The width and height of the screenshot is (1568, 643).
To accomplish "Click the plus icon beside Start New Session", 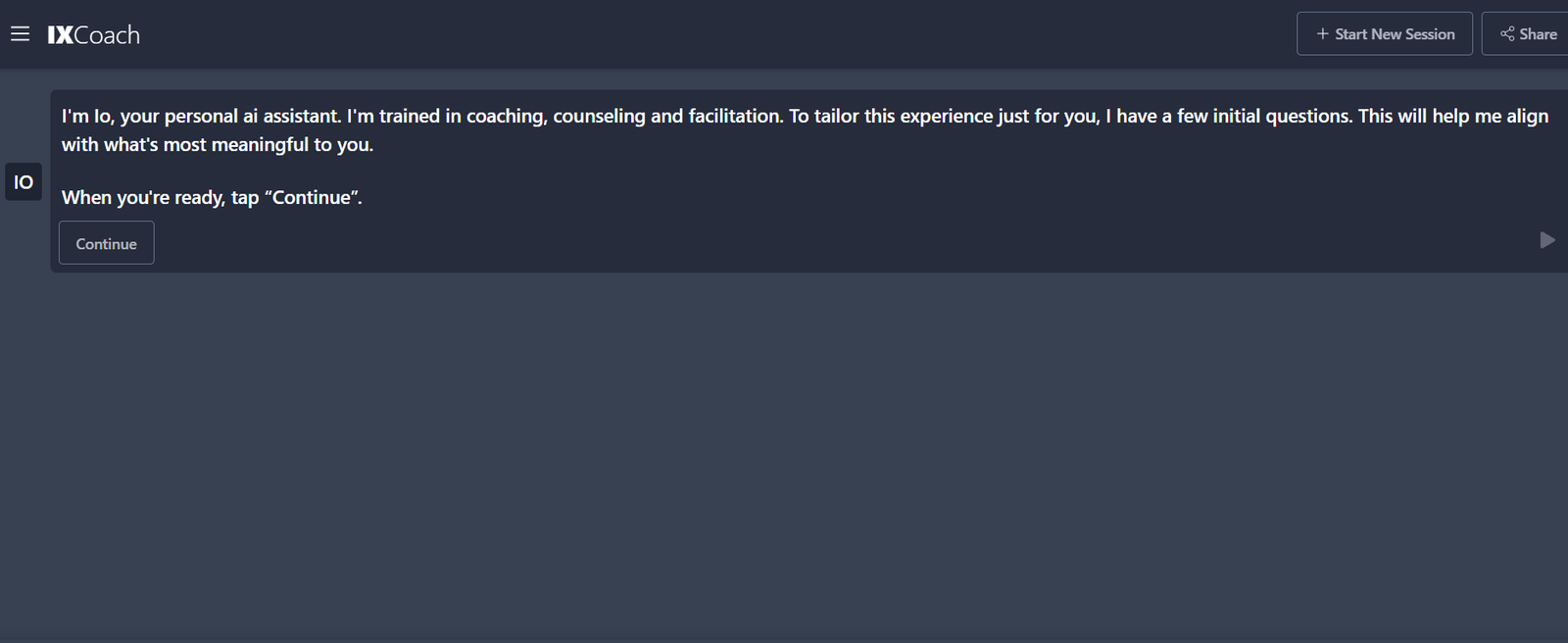I will (1322, 34).
